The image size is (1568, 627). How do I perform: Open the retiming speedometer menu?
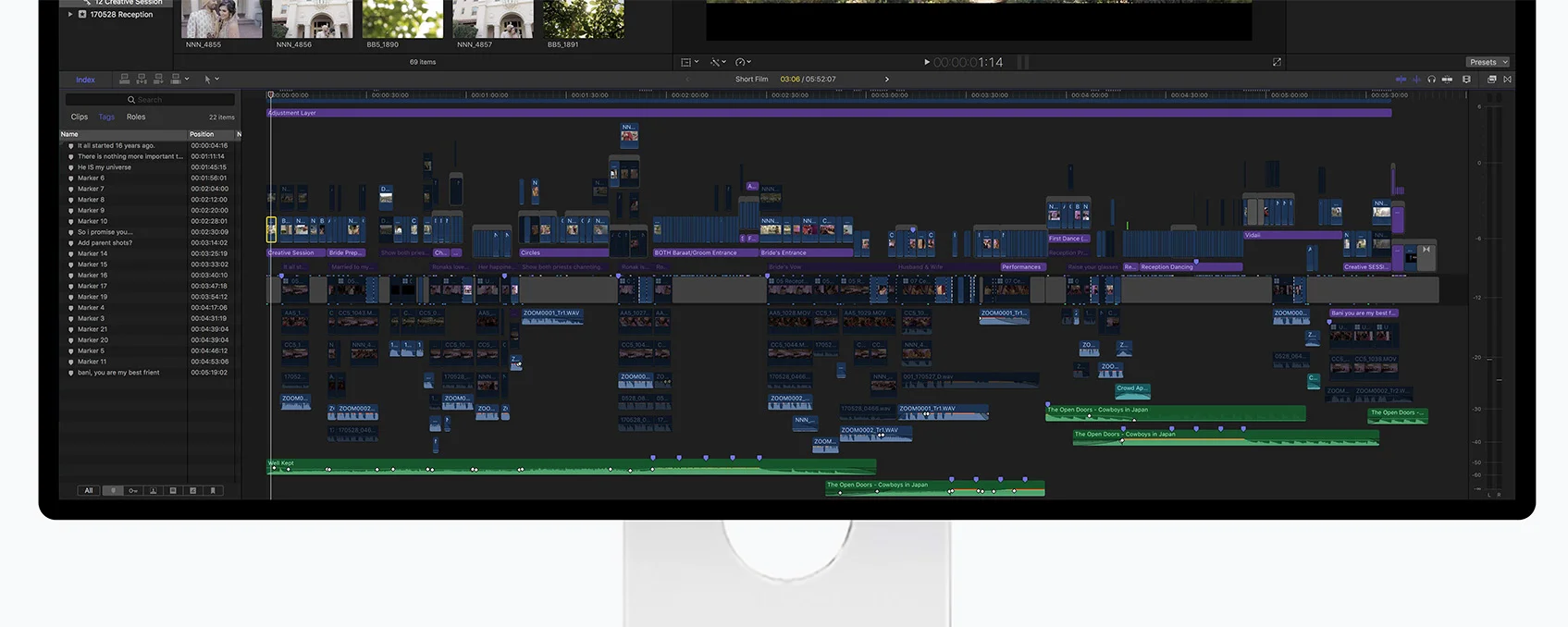click(743, 62)
